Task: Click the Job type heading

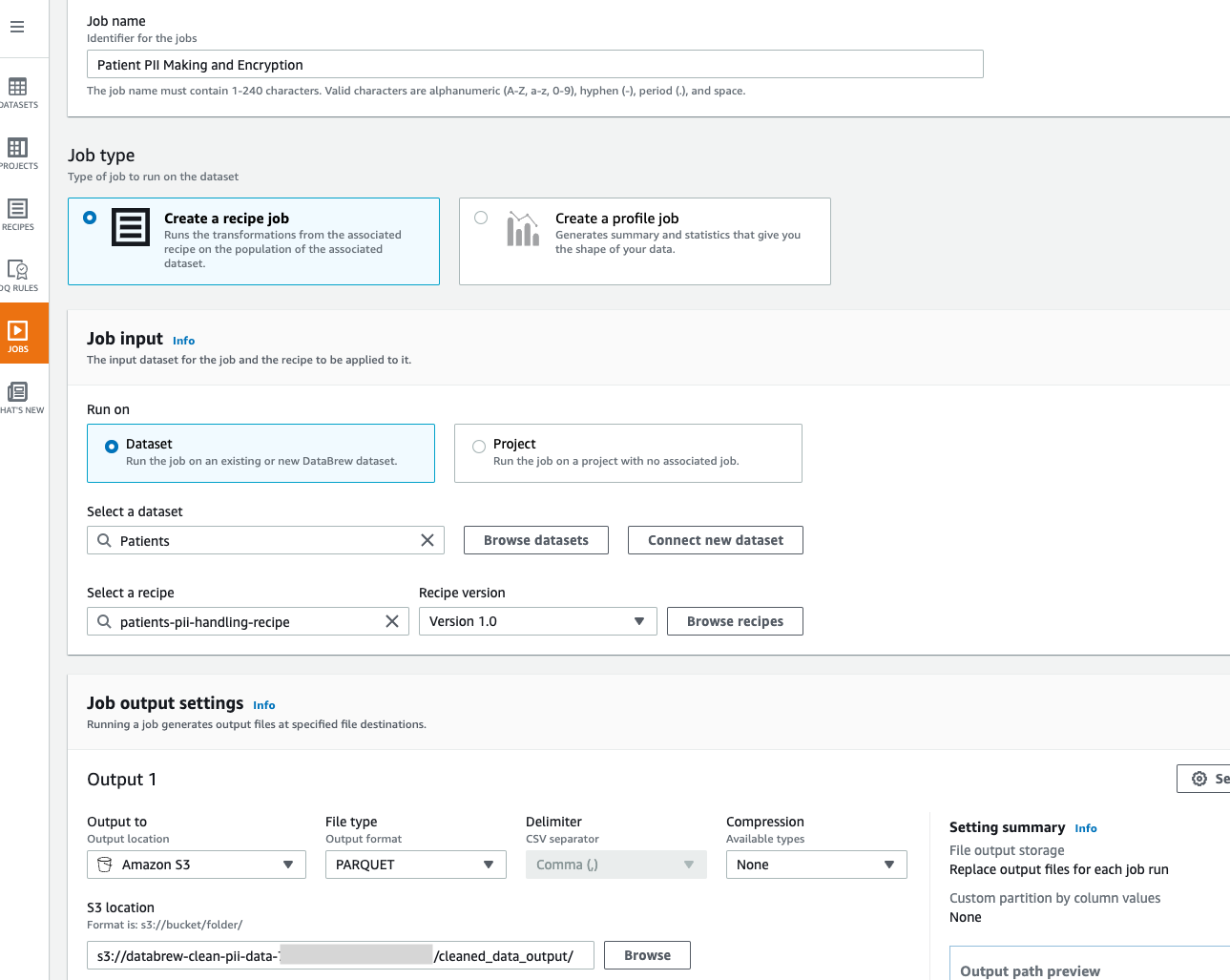Action: pos(101,156)
